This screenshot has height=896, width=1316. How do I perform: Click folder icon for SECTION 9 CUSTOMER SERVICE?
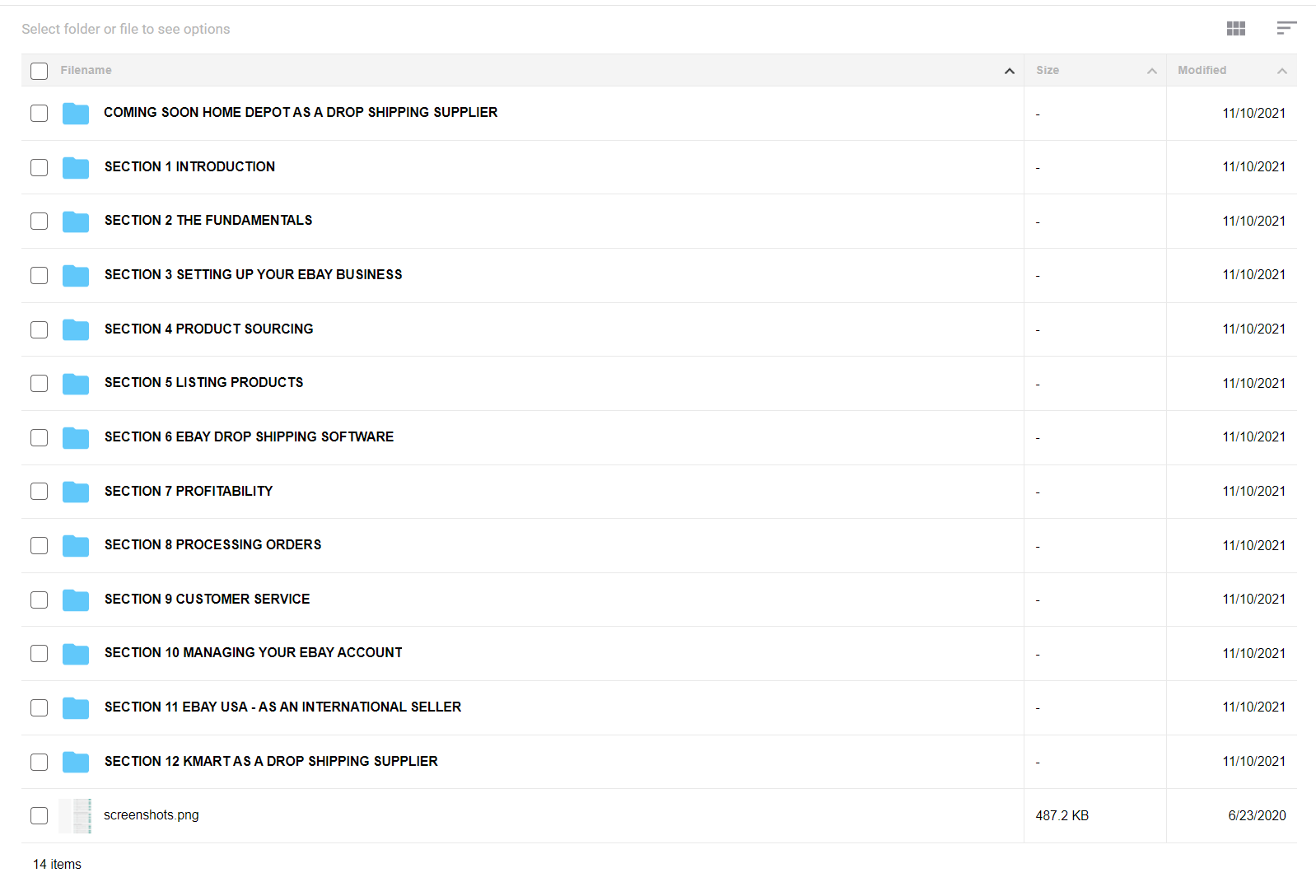click(76, 600)
